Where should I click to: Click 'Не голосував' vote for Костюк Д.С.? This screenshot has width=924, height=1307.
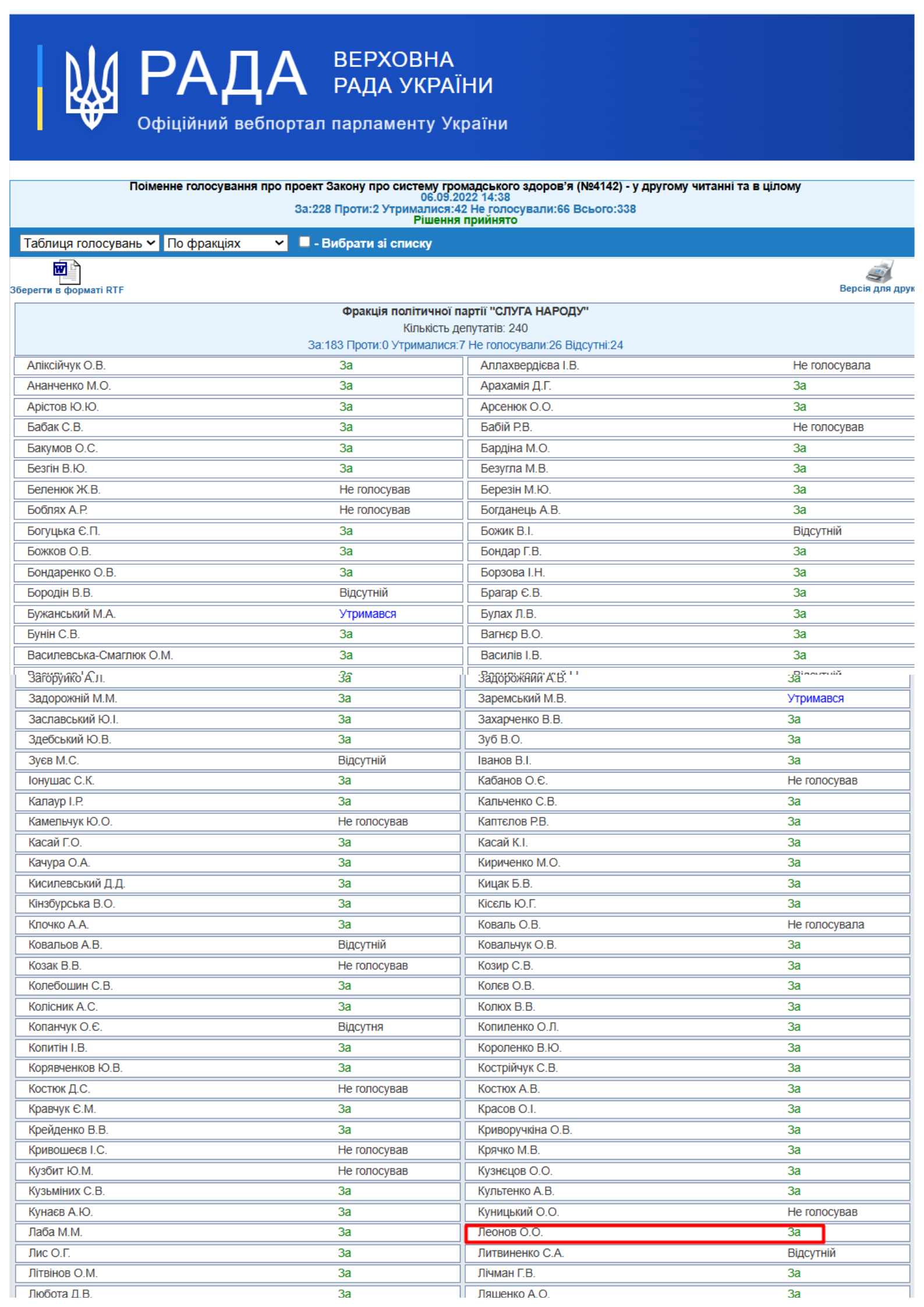pyautogui.click(x=373, y=1089)
